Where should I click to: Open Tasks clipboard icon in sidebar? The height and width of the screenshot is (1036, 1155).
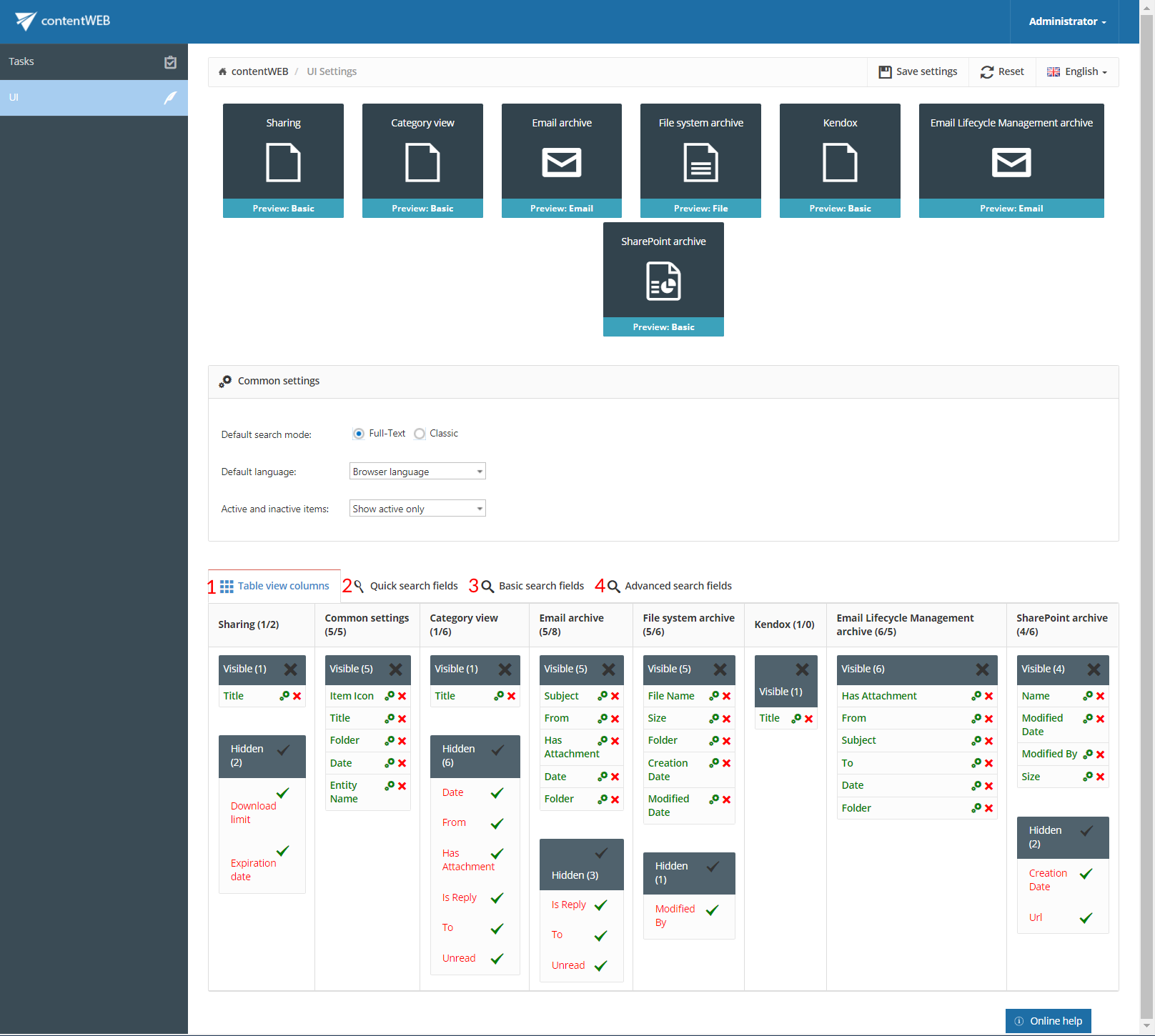click(170, 62)
